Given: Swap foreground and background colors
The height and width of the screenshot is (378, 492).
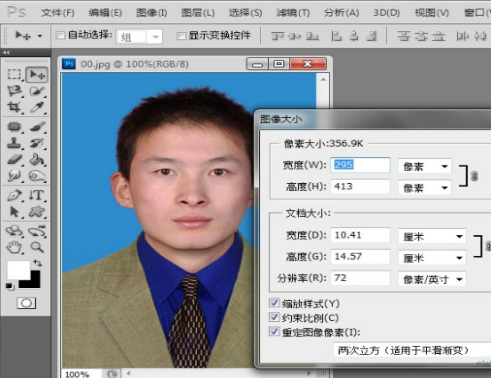Looking at the screenshot, I should coord(37,263).
